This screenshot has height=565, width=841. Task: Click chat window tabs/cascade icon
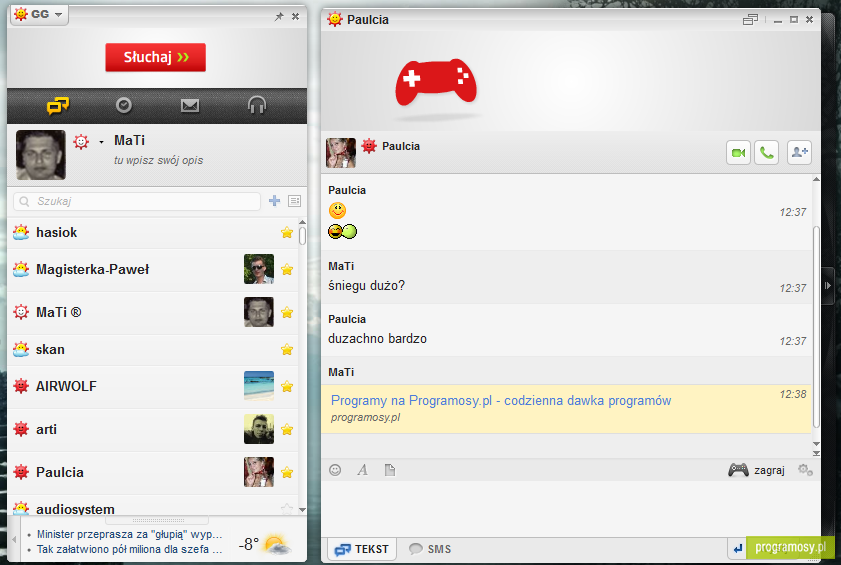(x=750, y=20)
